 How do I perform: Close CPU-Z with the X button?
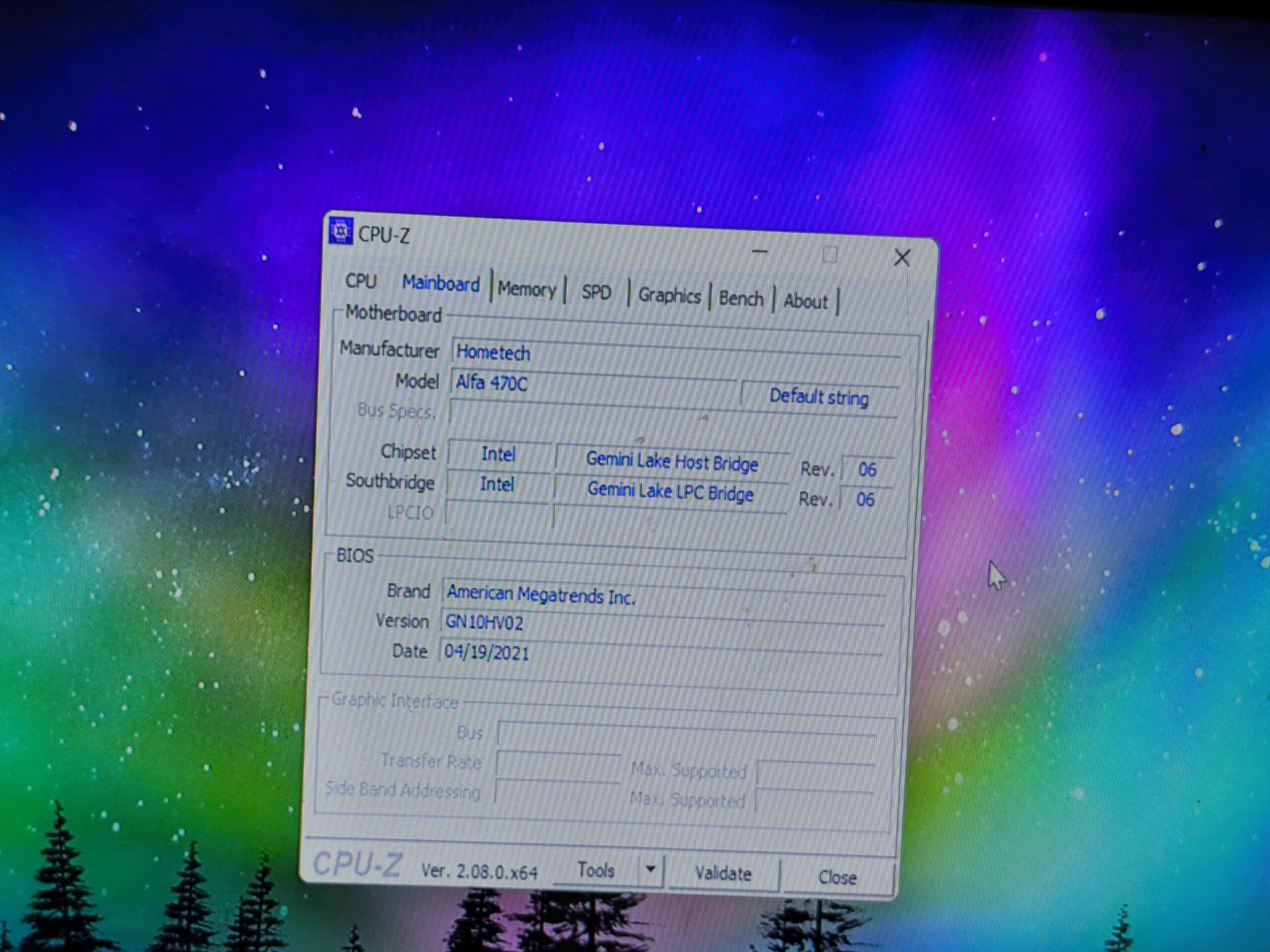point(902,258)
